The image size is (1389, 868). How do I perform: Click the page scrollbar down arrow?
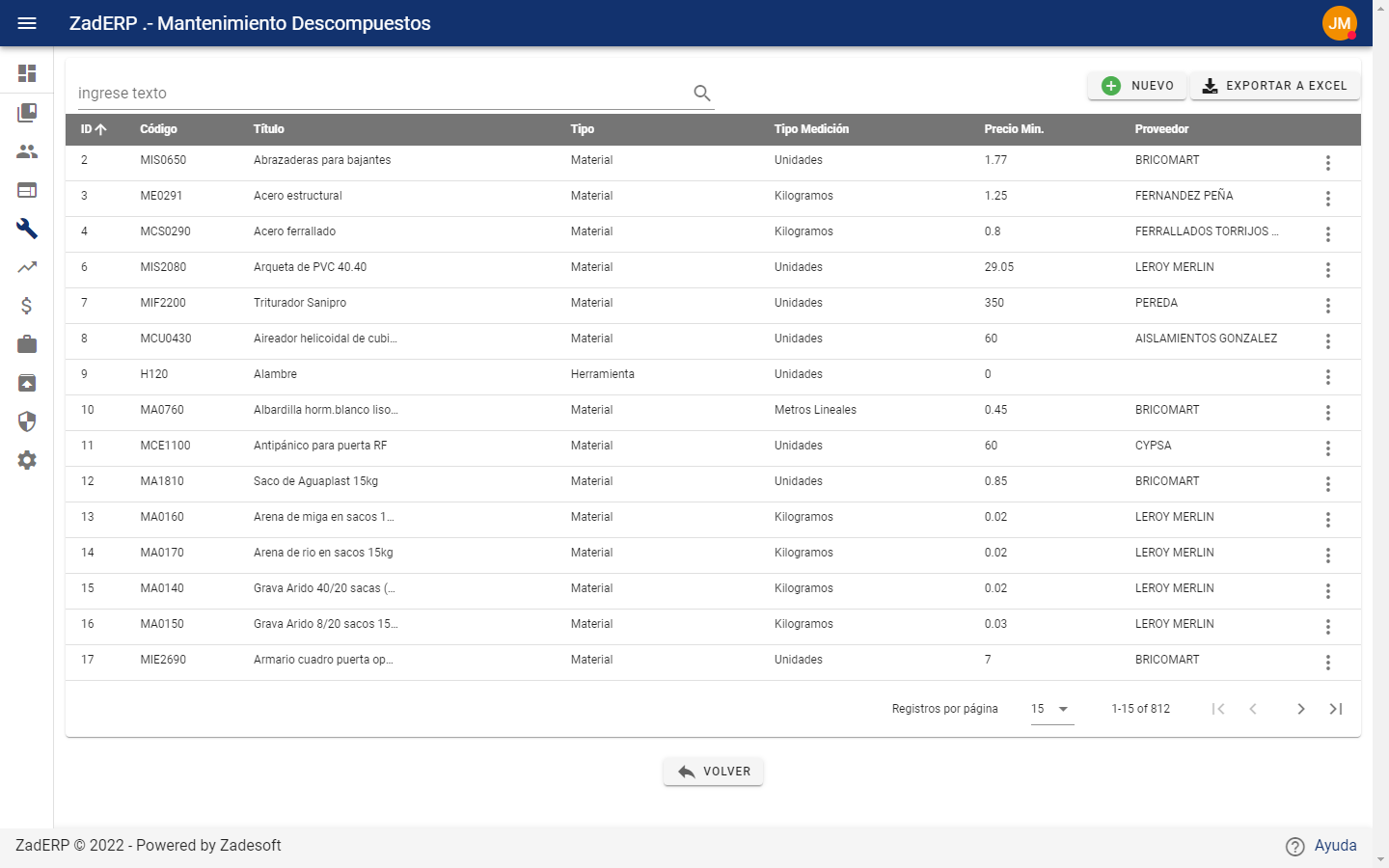tap(1380, 858)
